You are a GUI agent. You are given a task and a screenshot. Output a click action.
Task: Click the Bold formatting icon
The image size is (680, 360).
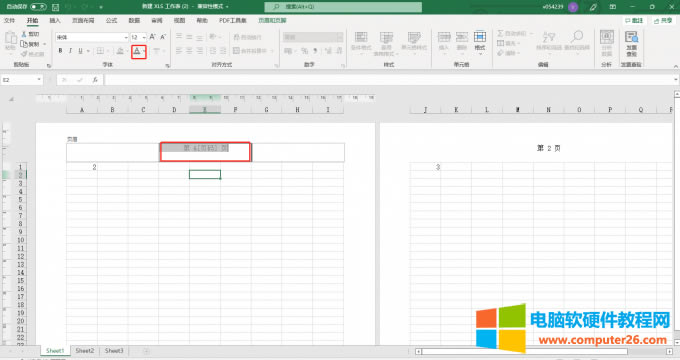point(60,51)
